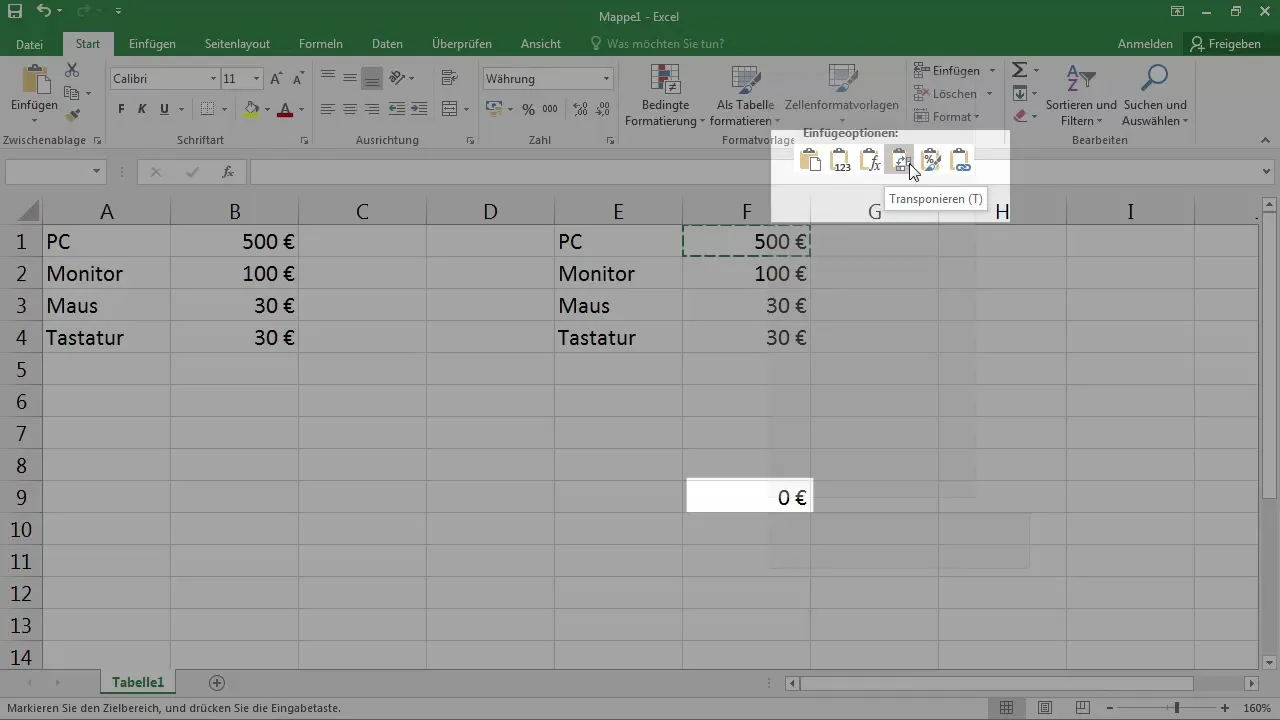Image resolution: width=1280 pixels, height=720 pixels.
Task: Choose the plain Einfügen paste option icon
Action: (810, 160)
